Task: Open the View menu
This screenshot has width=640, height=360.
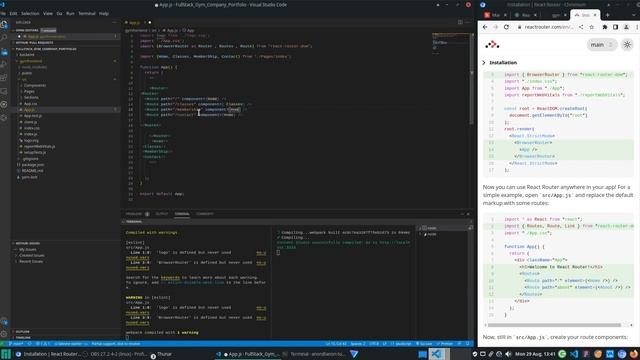Action: pos(48,13)
